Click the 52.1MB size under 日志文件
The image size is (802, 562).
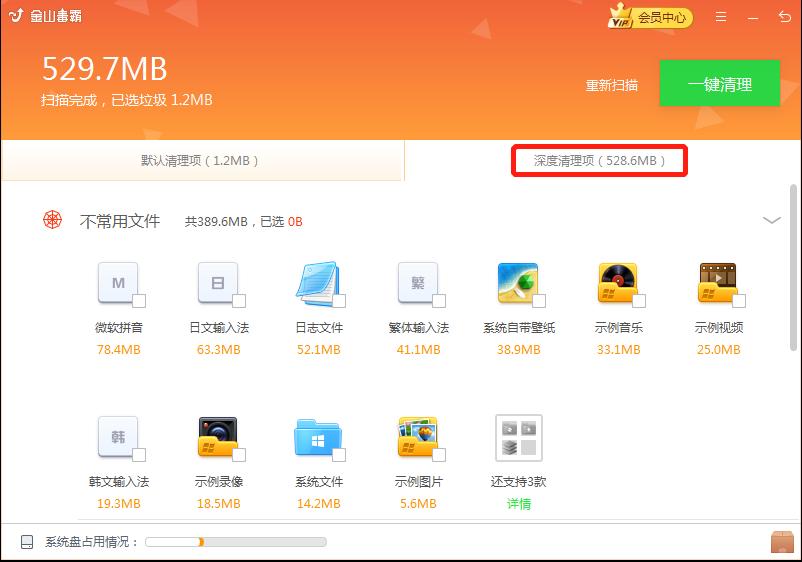pos(318,350)
